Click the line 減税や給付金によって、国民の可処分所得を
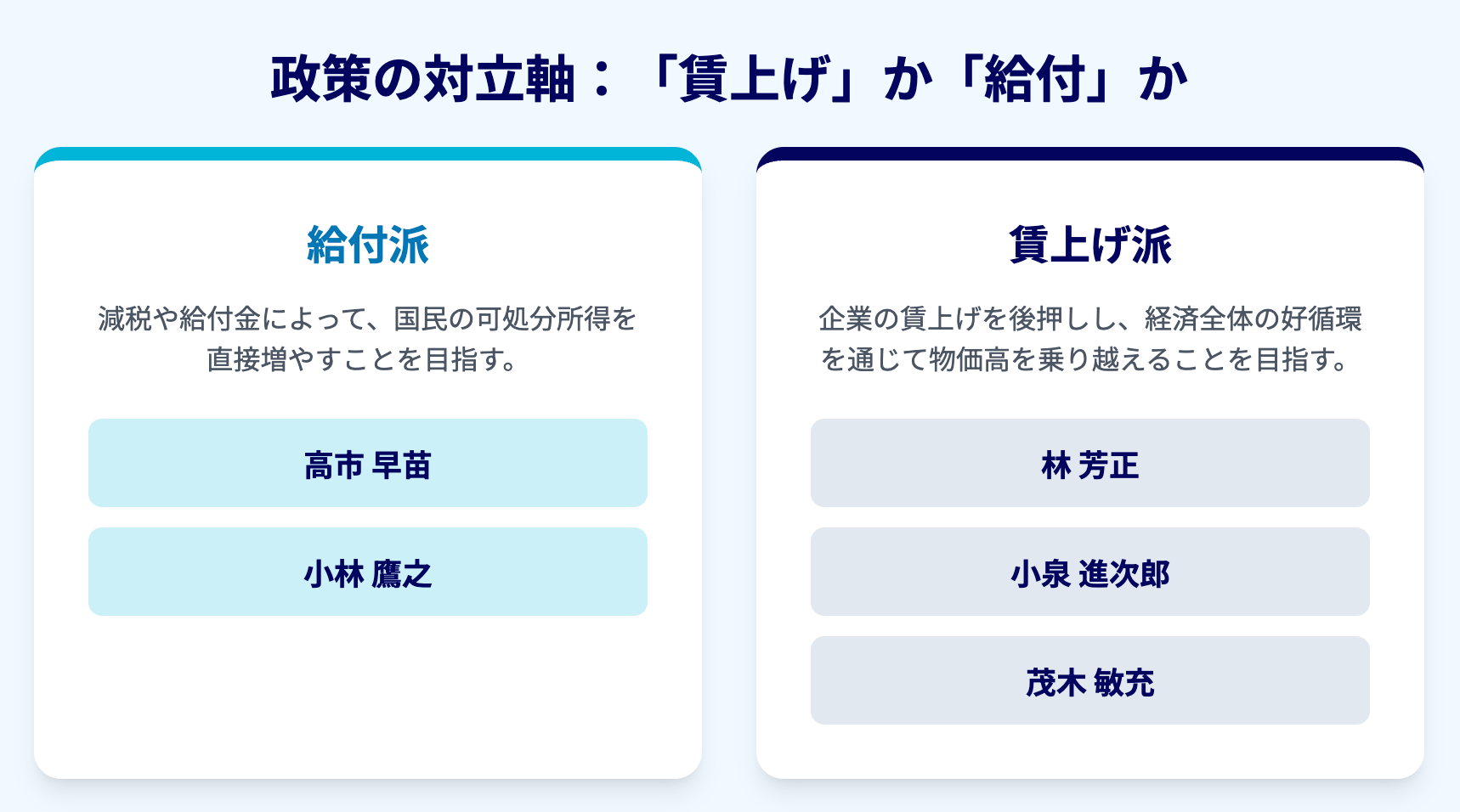 coord(367,319)
